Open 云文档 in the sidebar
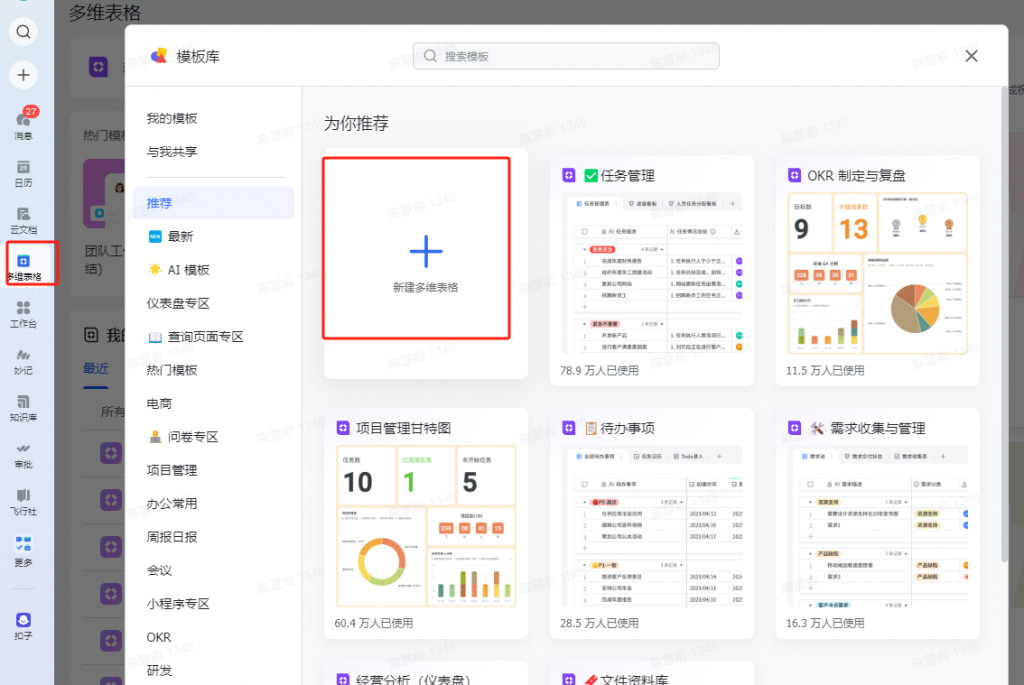 pos(24,221)
